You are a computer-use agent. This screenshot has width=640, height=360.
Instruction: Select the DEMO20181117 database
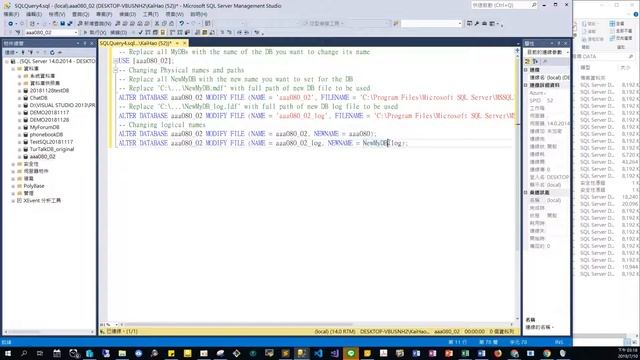[49, 113]
